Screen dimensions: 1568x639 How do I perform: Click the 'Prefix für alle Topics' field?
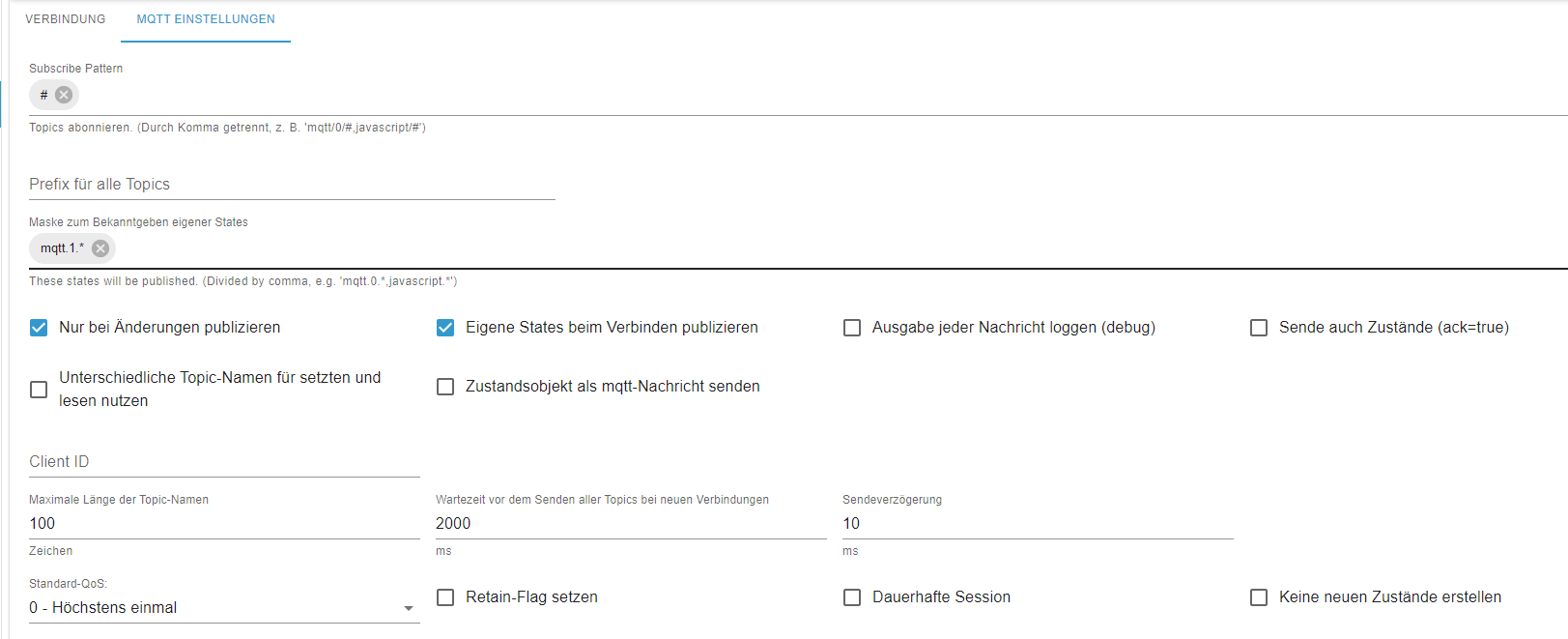pos(292,185)
